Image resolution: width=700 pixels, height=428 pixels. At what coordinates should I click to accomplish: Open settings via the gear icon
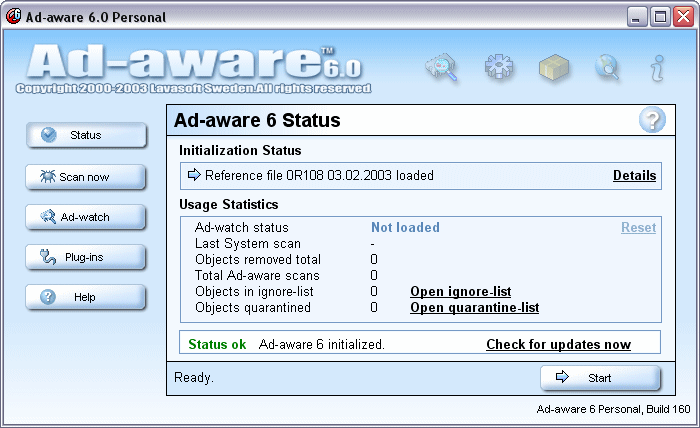[499, 67]
